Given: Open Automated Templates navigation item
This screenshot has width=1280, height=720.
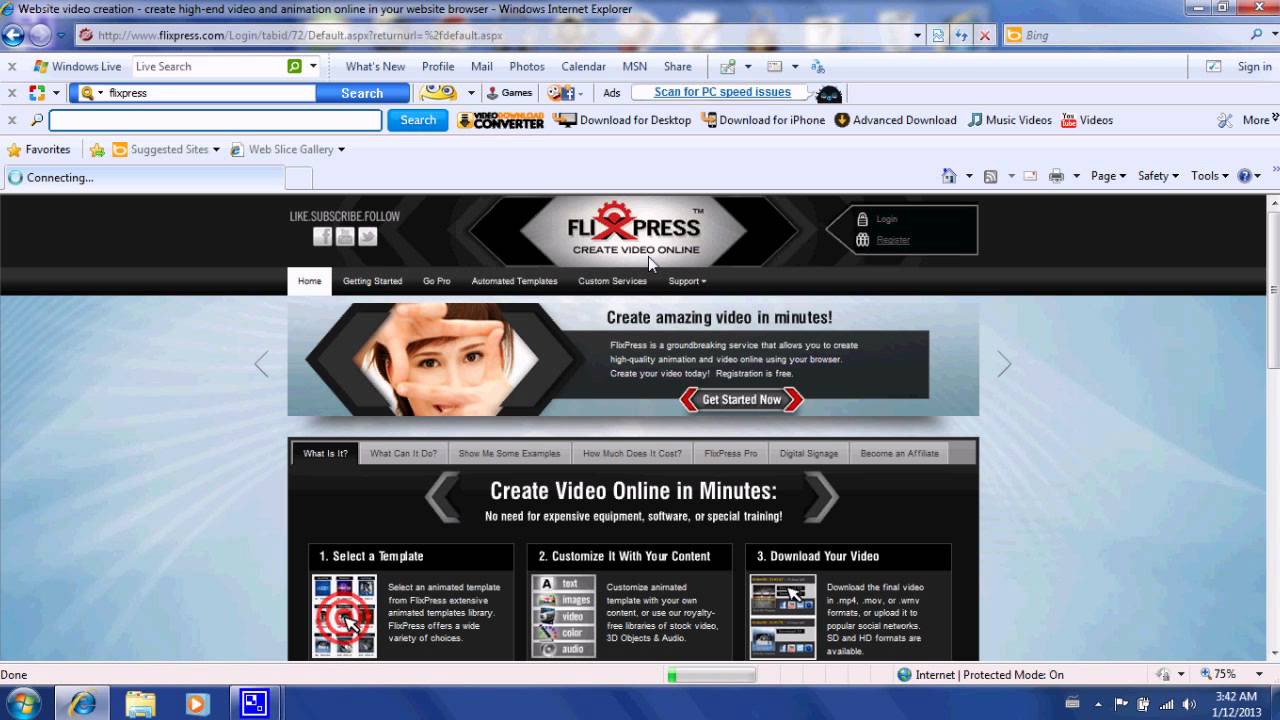Looking at the screenshot, I should pyautogui.click(x=514, y=281).
